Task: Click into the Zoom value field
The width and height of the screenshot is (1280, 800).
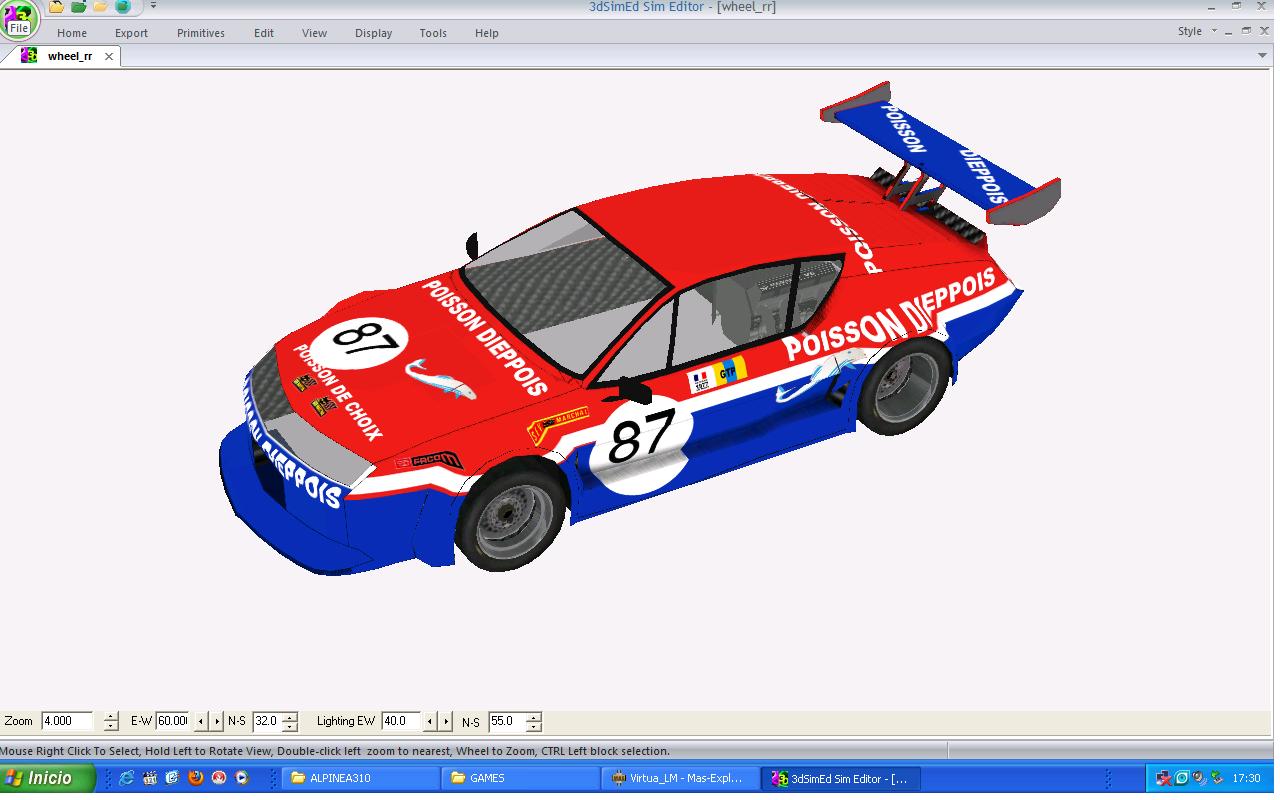Action: [67, 721]
